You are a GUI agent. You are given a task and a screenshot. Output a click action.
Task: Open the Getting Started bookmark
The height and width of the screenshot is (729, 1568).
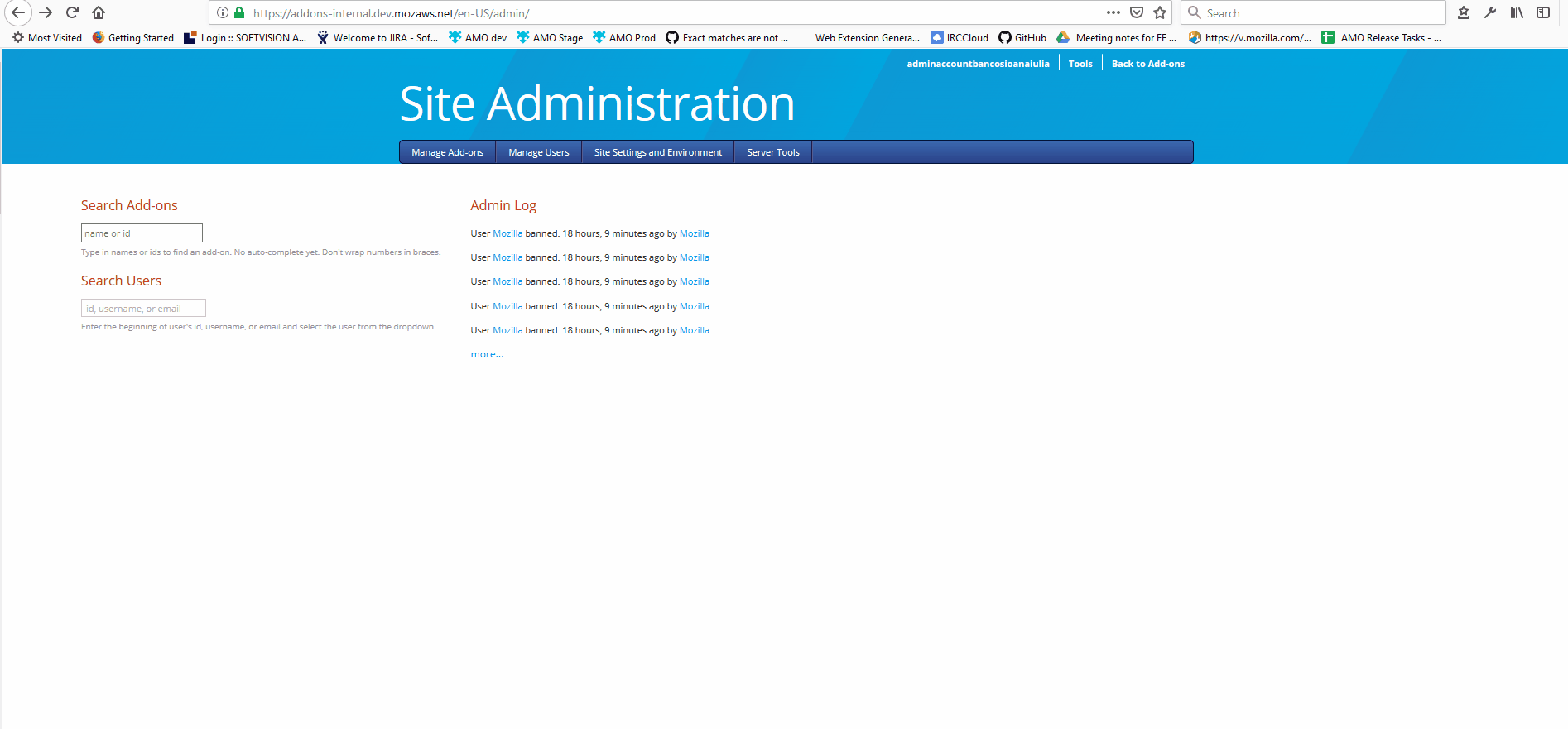[133, 37]
